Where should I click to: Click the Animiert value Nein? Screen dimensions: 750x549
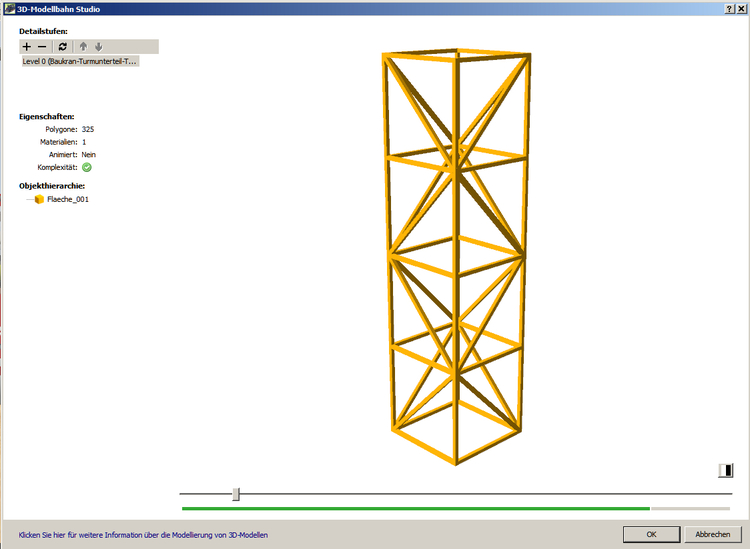pos(88,154)
